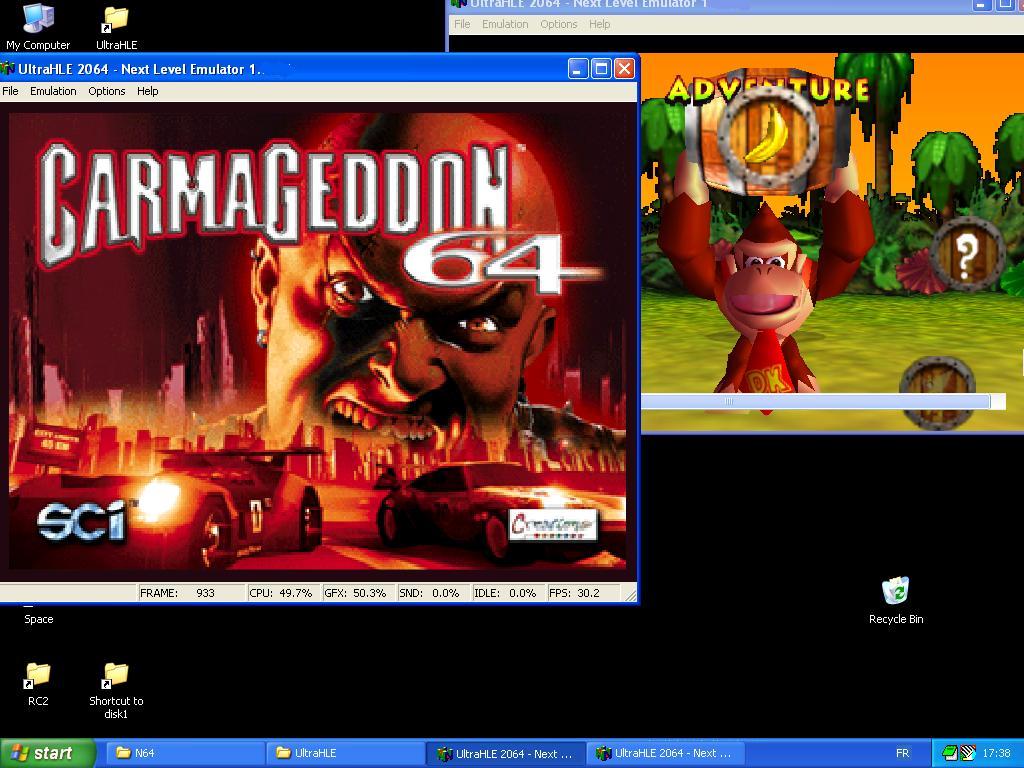
Task: Click the FRAME 933 status bar entry
Action: (191, 593)
